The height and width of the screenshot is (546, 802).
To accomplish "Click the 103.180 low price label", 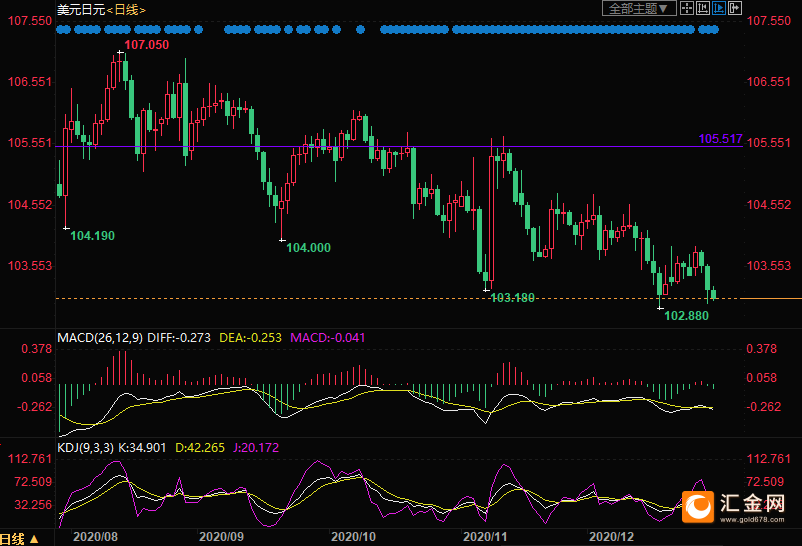I will (513, 298).
